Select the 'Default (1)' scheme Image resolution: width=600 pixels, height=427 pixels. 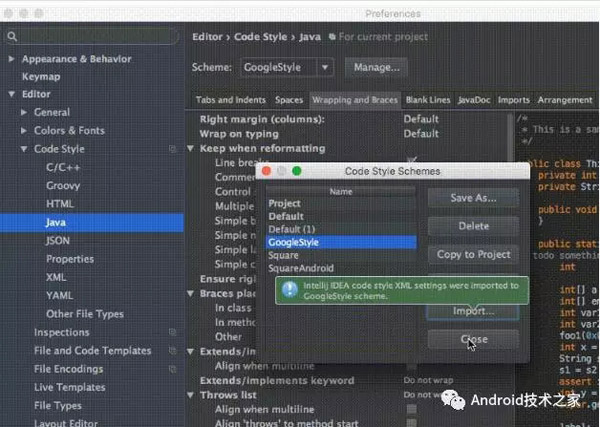341,229
